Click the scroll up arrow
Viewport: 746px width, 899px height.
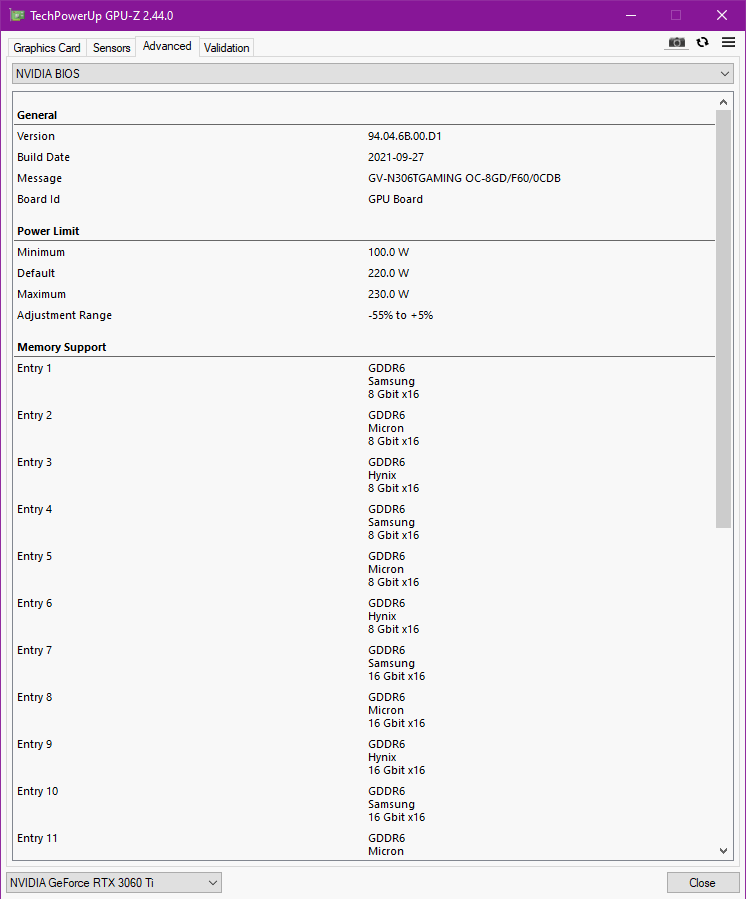pos(724,102)
